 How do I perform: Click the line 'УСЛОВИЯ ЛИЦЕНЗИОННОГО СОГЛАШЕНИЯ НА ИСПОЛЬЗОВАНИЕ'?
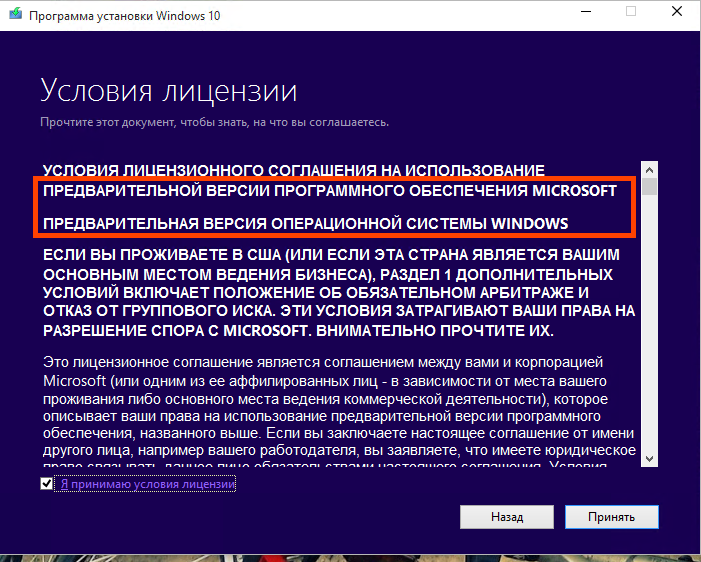(x=294, y=170)
